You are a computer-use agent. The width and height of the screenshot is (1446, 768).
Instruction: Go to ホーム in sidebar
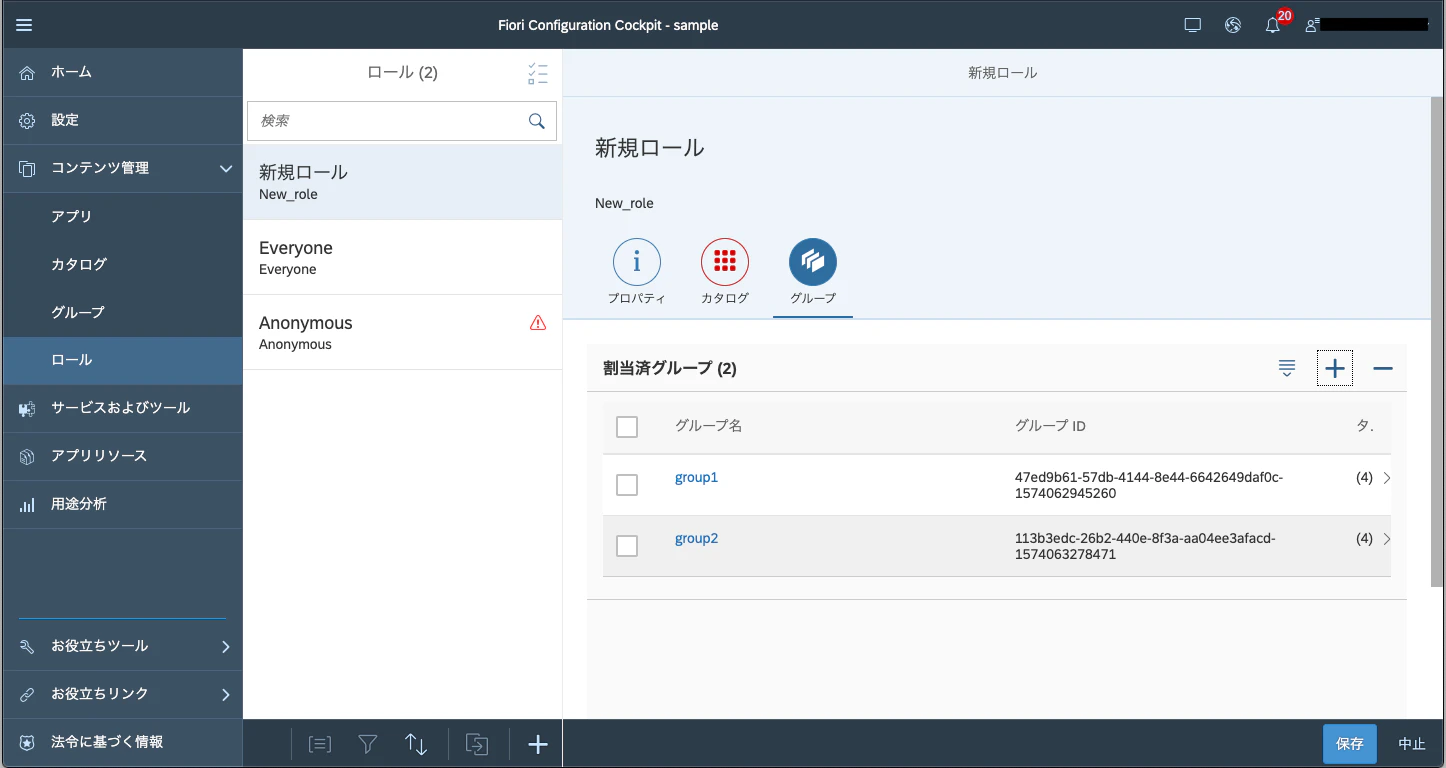(x=122, y=72)
